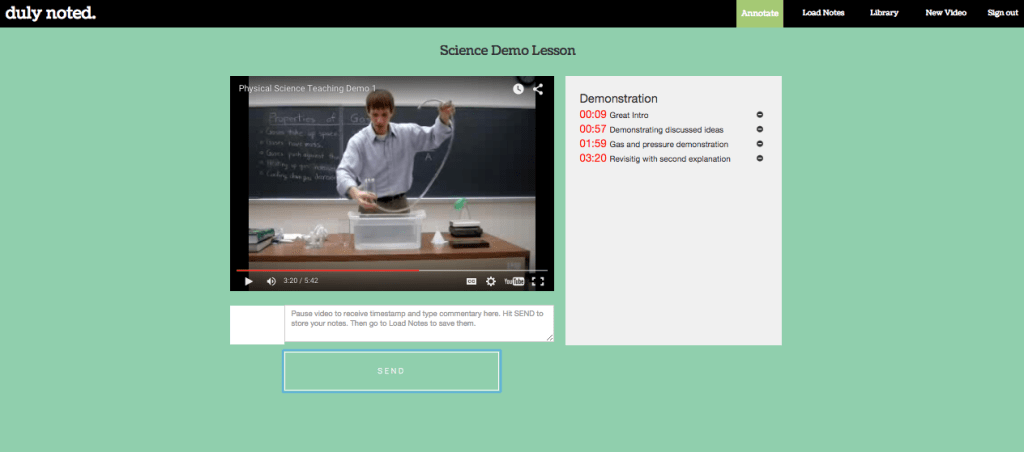1024x452 pixels.
Task: Remove the 'Demonstrating discussed ideas' note
Action: coord(759,129)
